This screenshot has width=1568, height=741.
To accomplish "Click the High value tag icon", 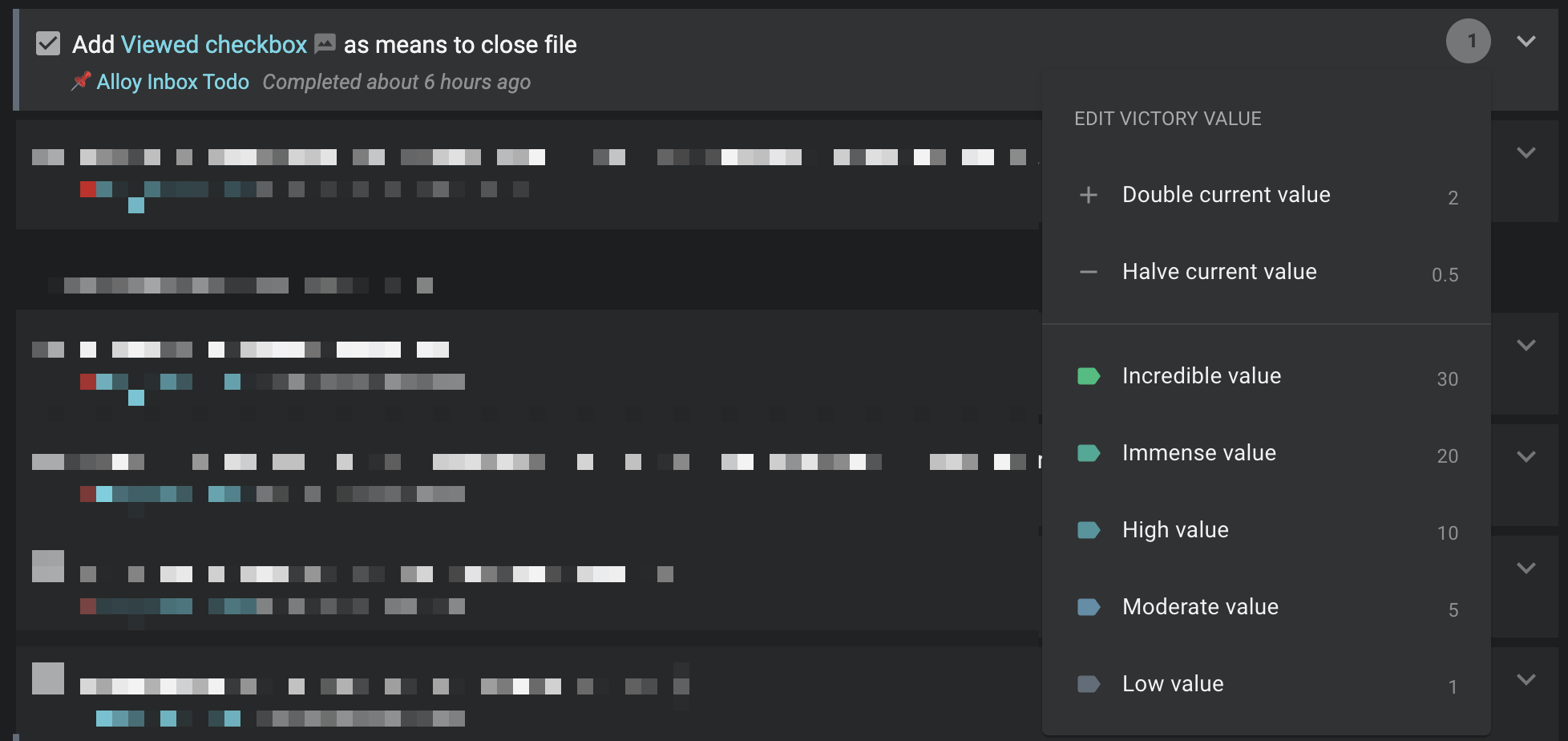I will (1088, 530).
